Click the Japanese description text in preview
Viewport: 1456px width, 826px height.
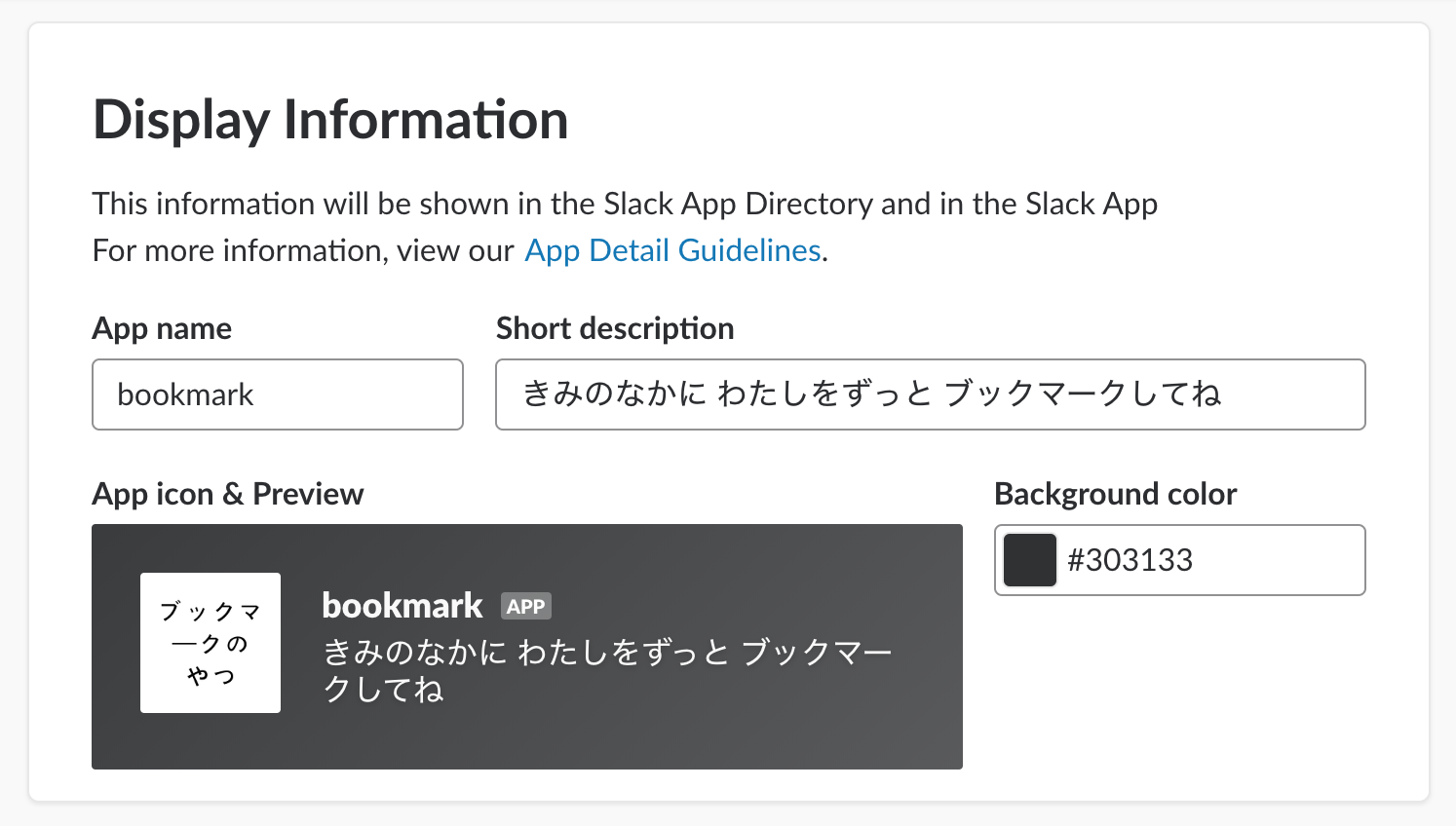point(607,670)
